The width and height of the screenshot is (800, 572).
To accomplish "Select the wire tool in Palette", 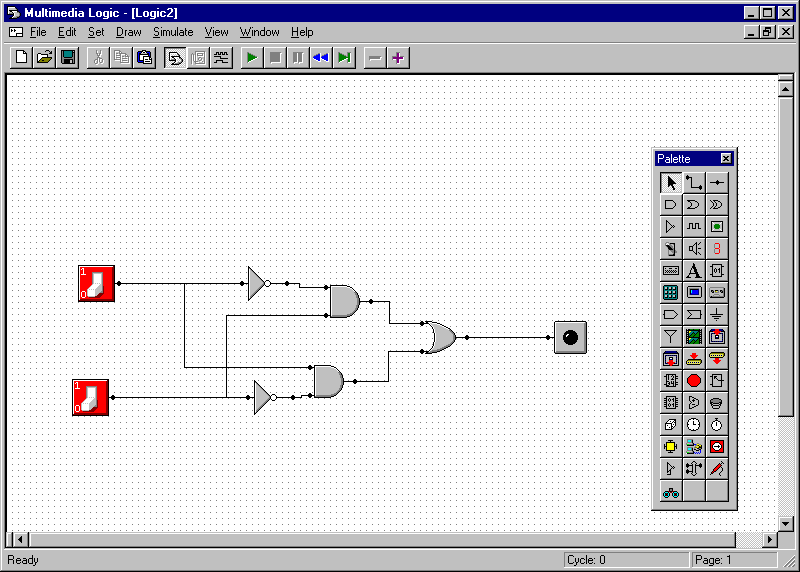I will pyautogui.click(x=693, y=182).
